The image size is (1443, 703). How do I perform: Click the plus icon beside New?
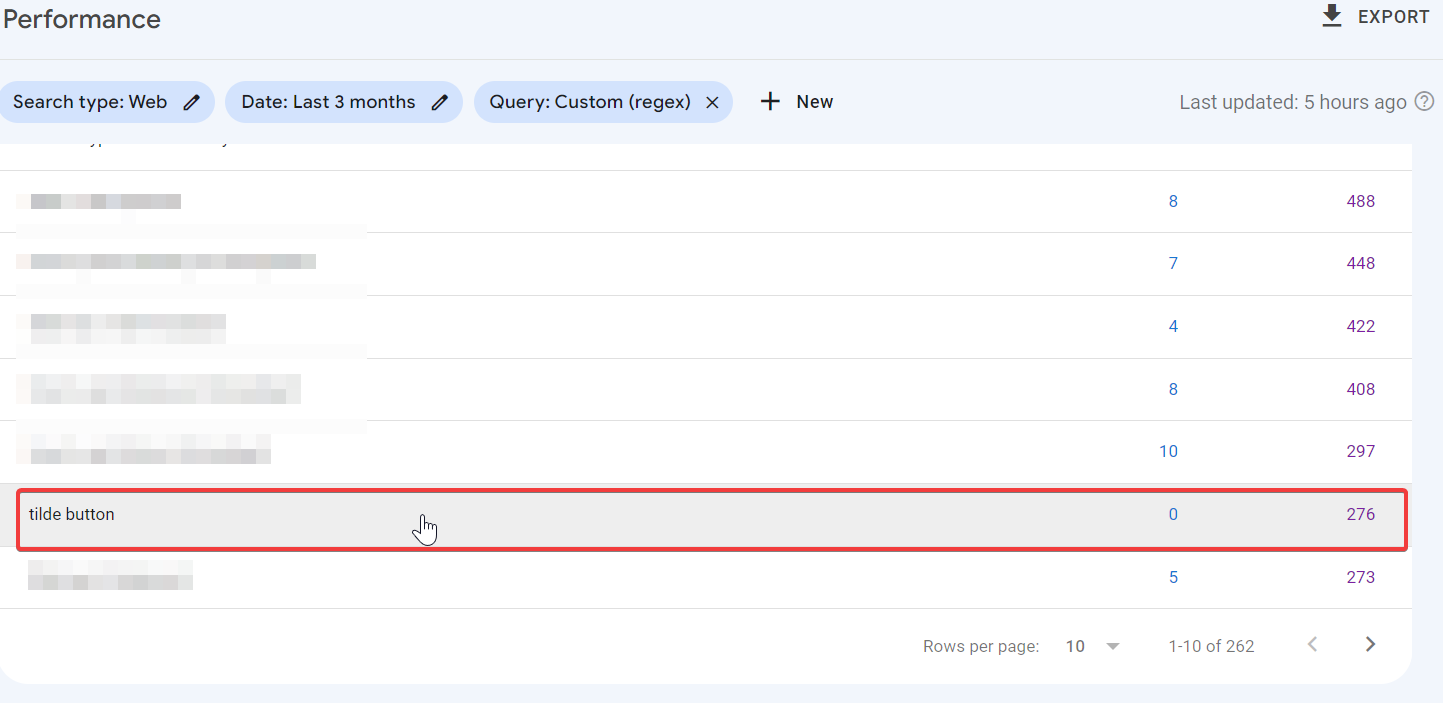(x=770, y=102)
